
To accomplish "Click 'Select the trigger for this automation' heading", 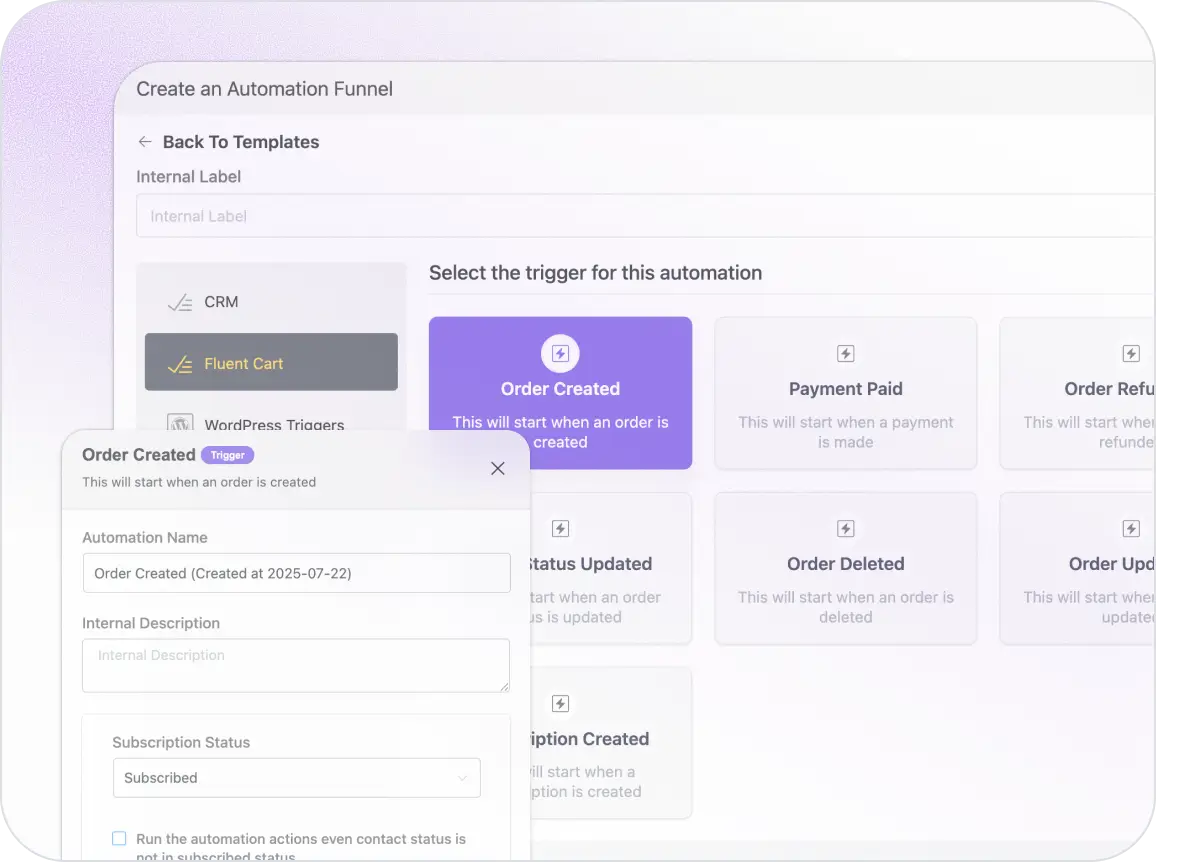I will (x=595, y=272).
